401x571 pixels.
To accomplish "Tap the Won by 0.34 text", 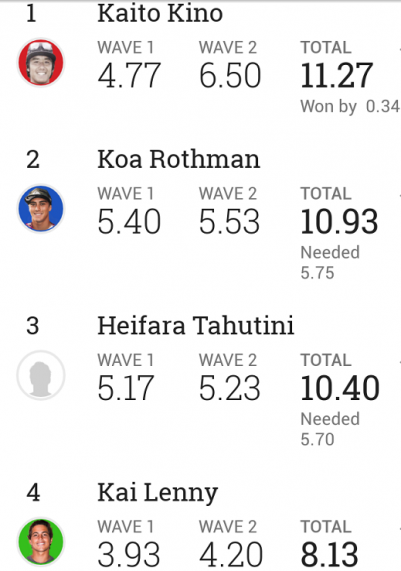I will point(350,107).
